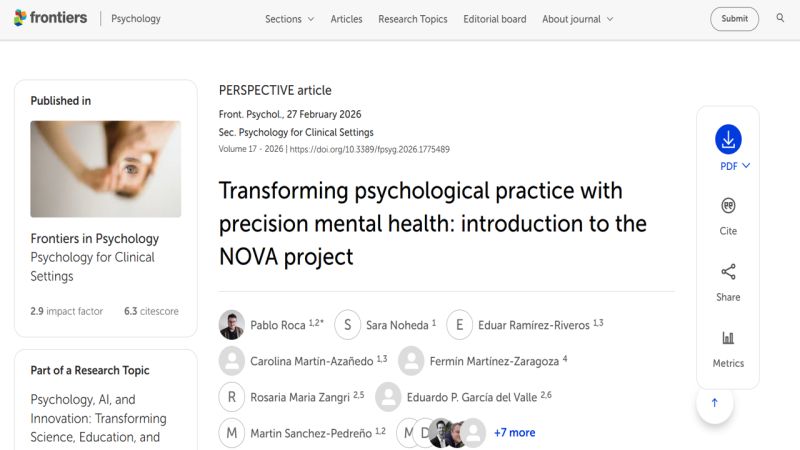Screen dimensions: 800x450
Task: Show the +7 more authors link
Action: tap(514, 433)
